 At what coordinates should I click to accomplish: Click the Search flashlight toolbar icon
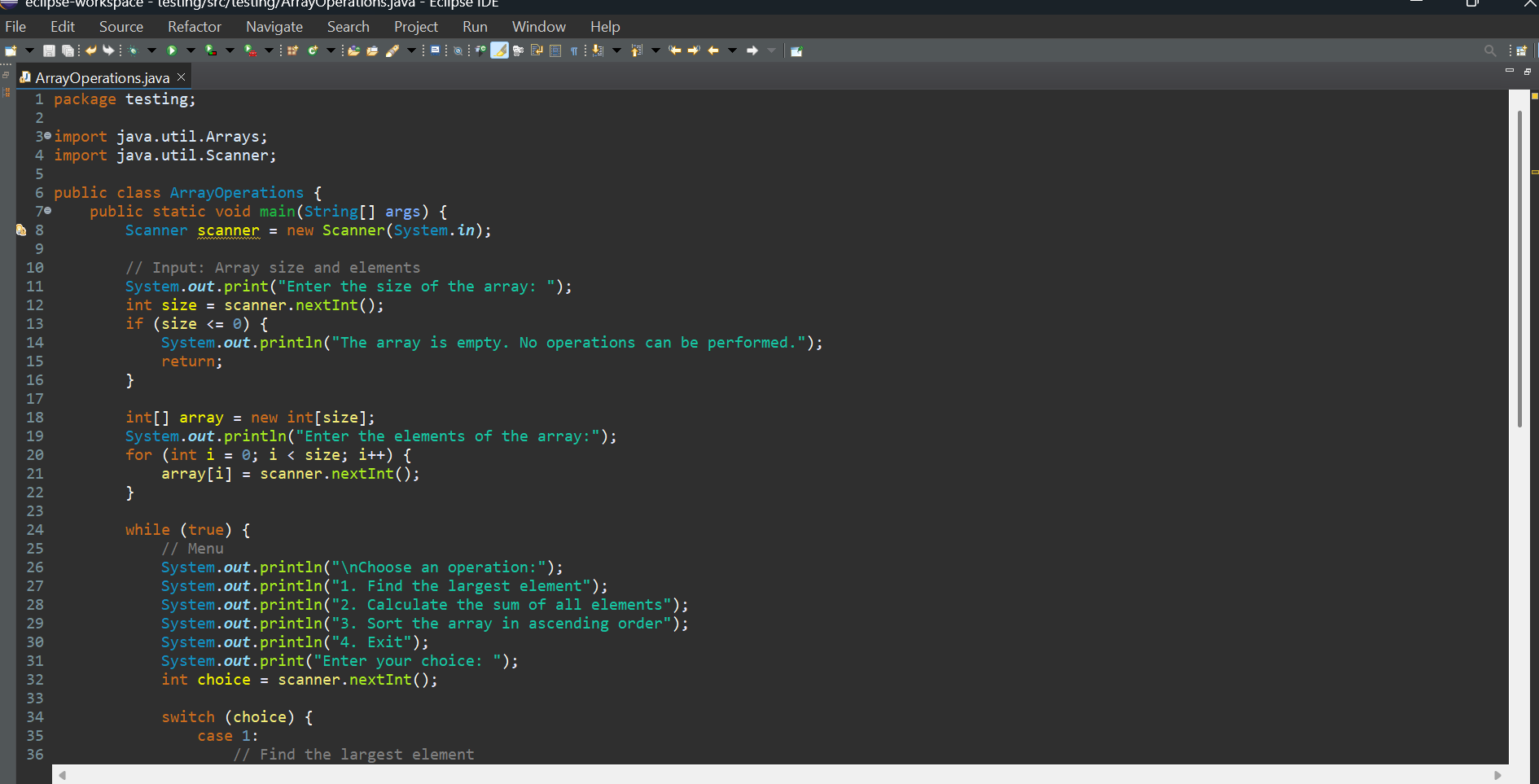392,50
